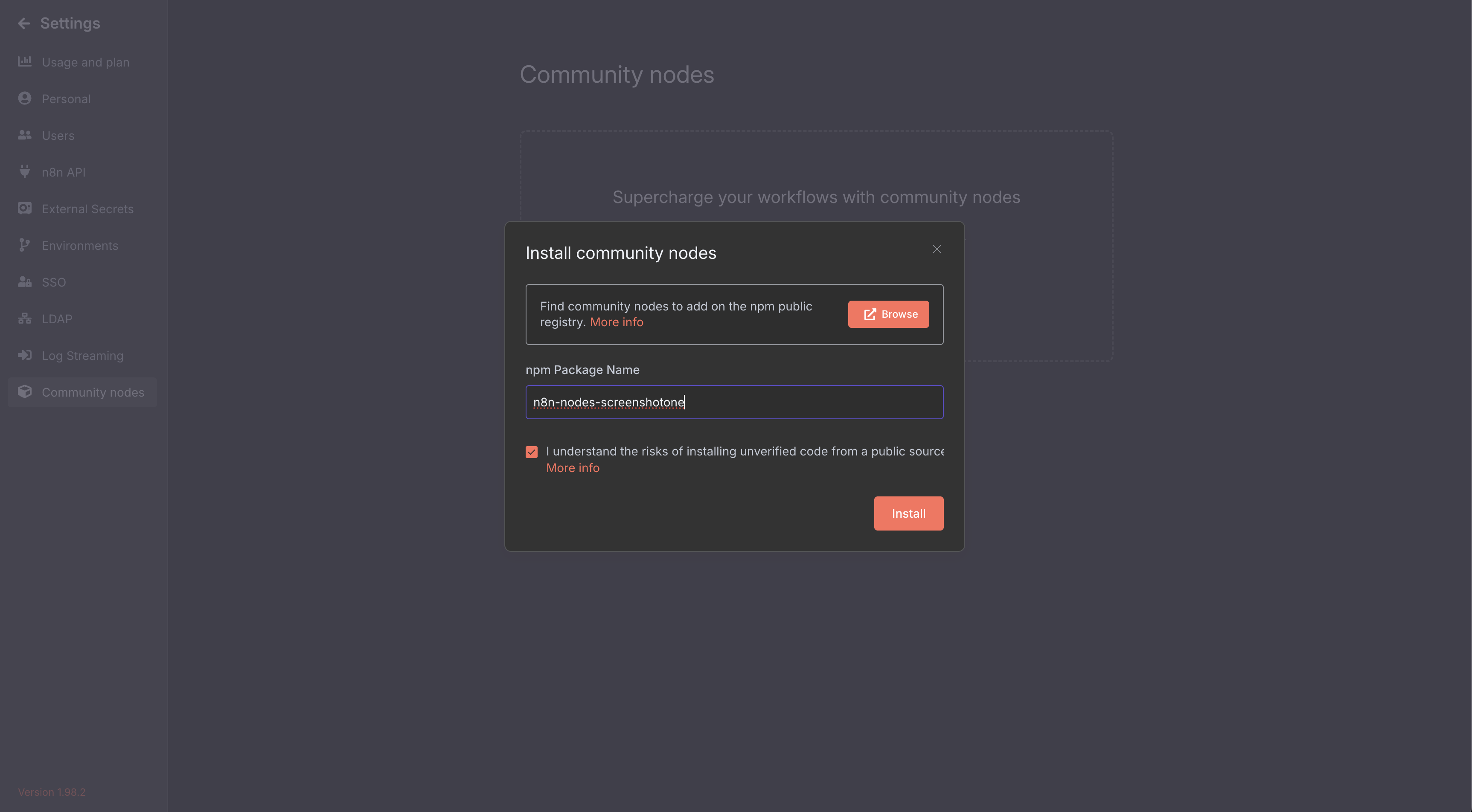Uncheck the understand risks checkbox
This screenshot has width=1472, height=812.
[532, 452]
